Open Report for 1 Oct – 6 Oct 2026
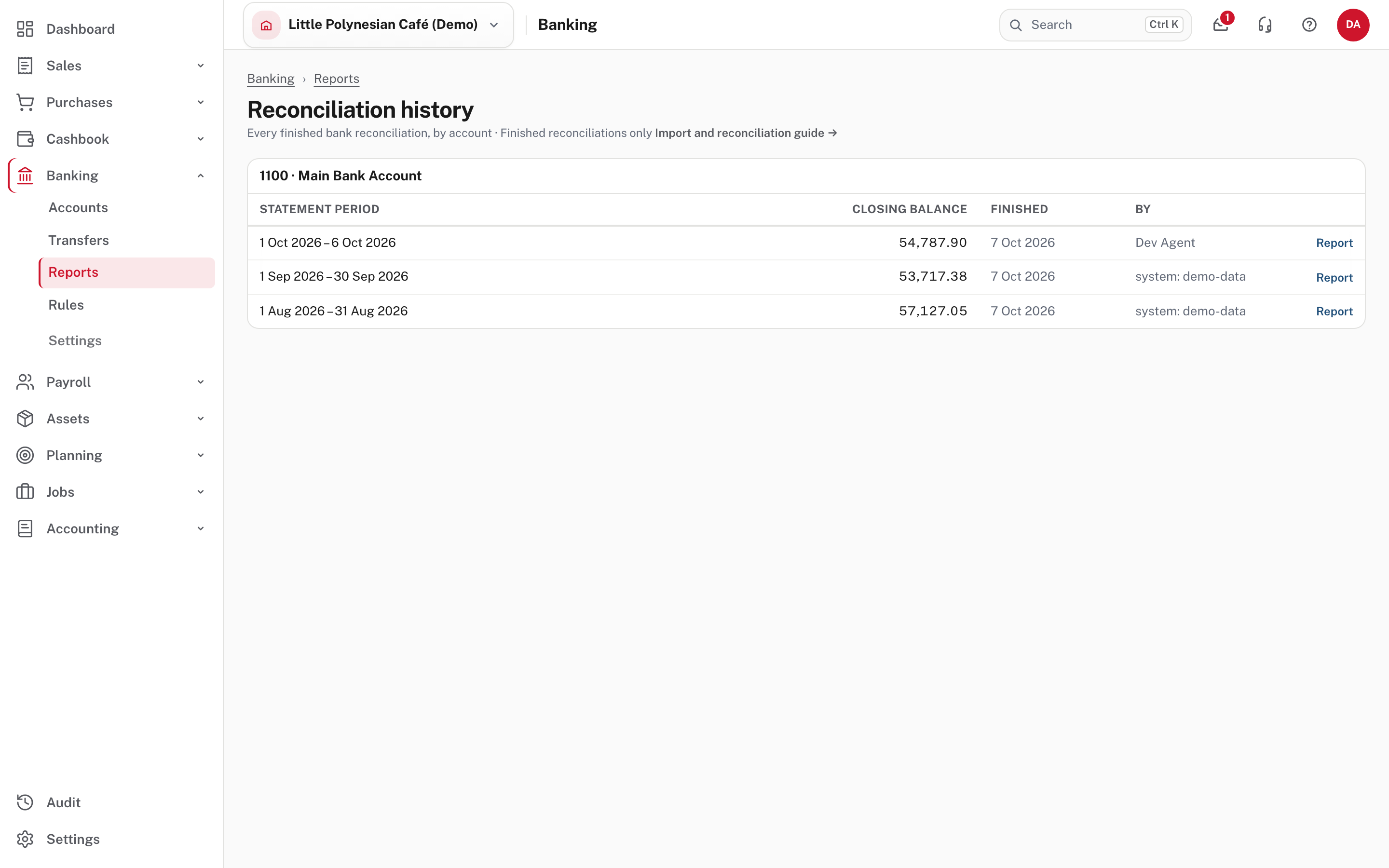The image size is (1389, 868). click(1334, 243)
